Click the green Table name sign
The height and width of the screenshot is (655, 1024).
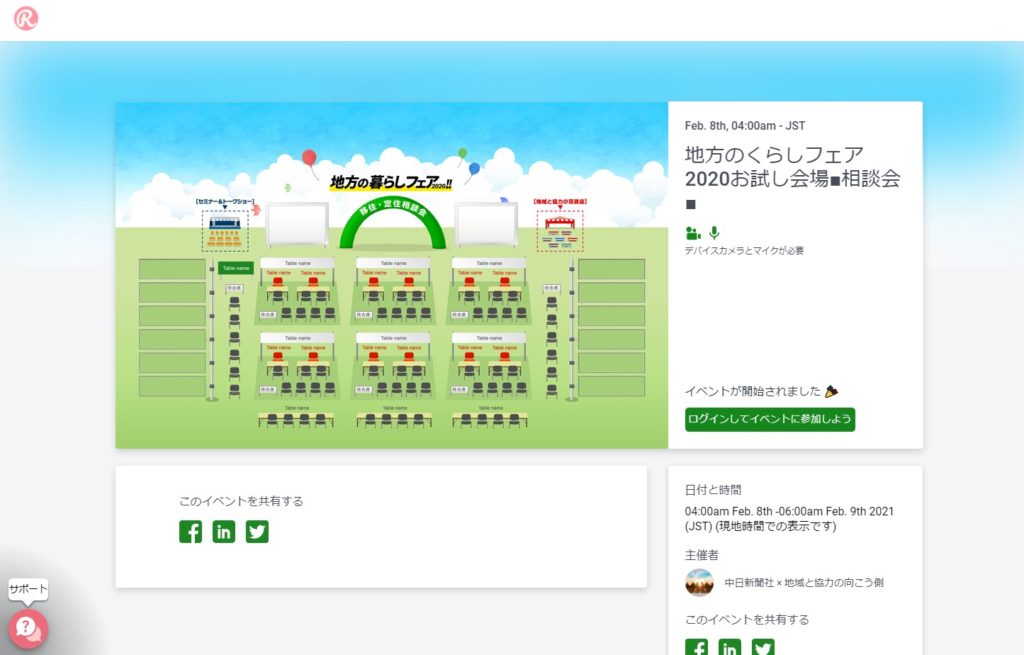pos(236,268)
